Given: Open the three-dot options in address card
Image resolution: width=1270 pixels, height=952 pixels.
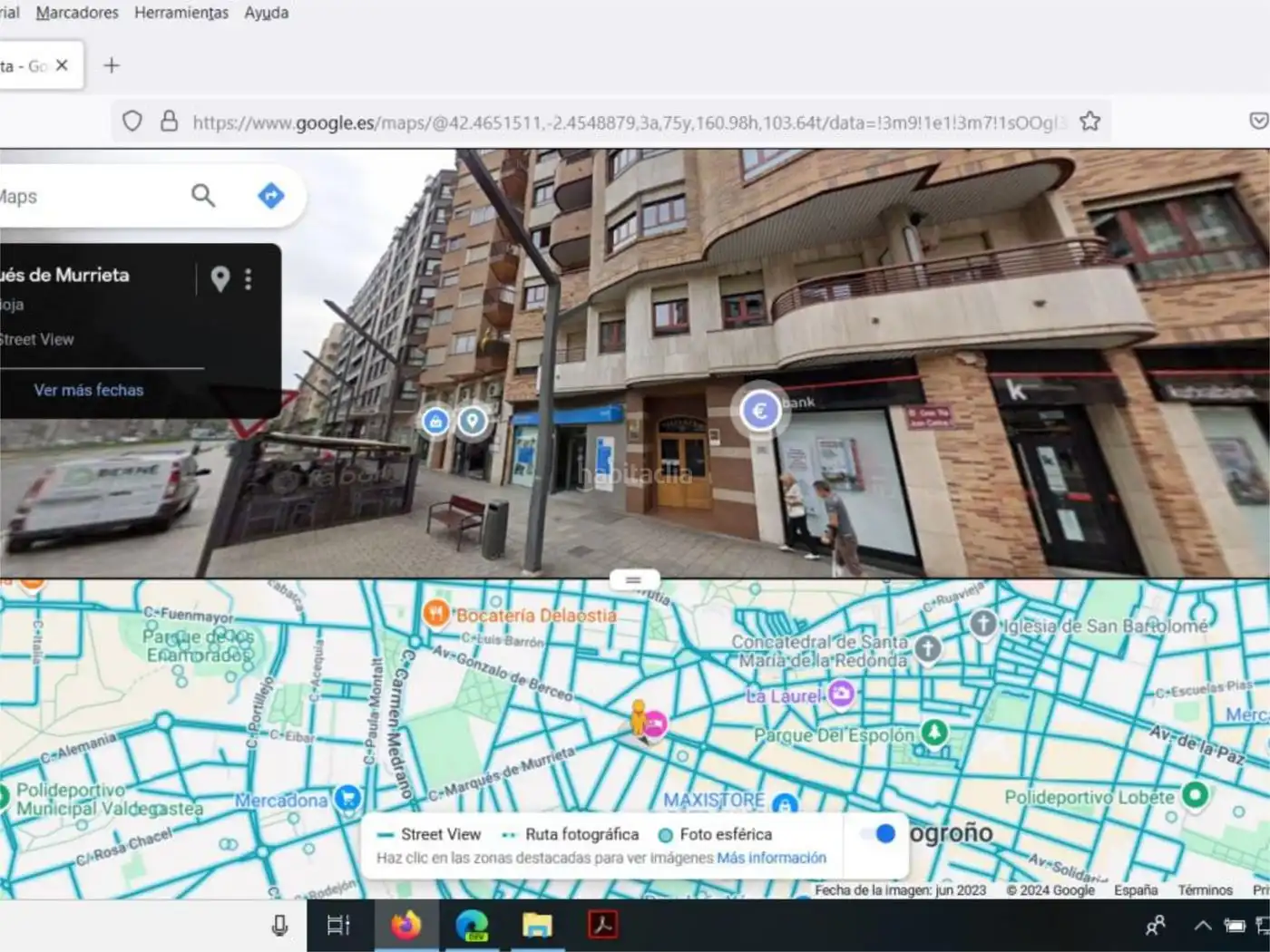Looking at the screenshot, I should click(x=248, y=278).
